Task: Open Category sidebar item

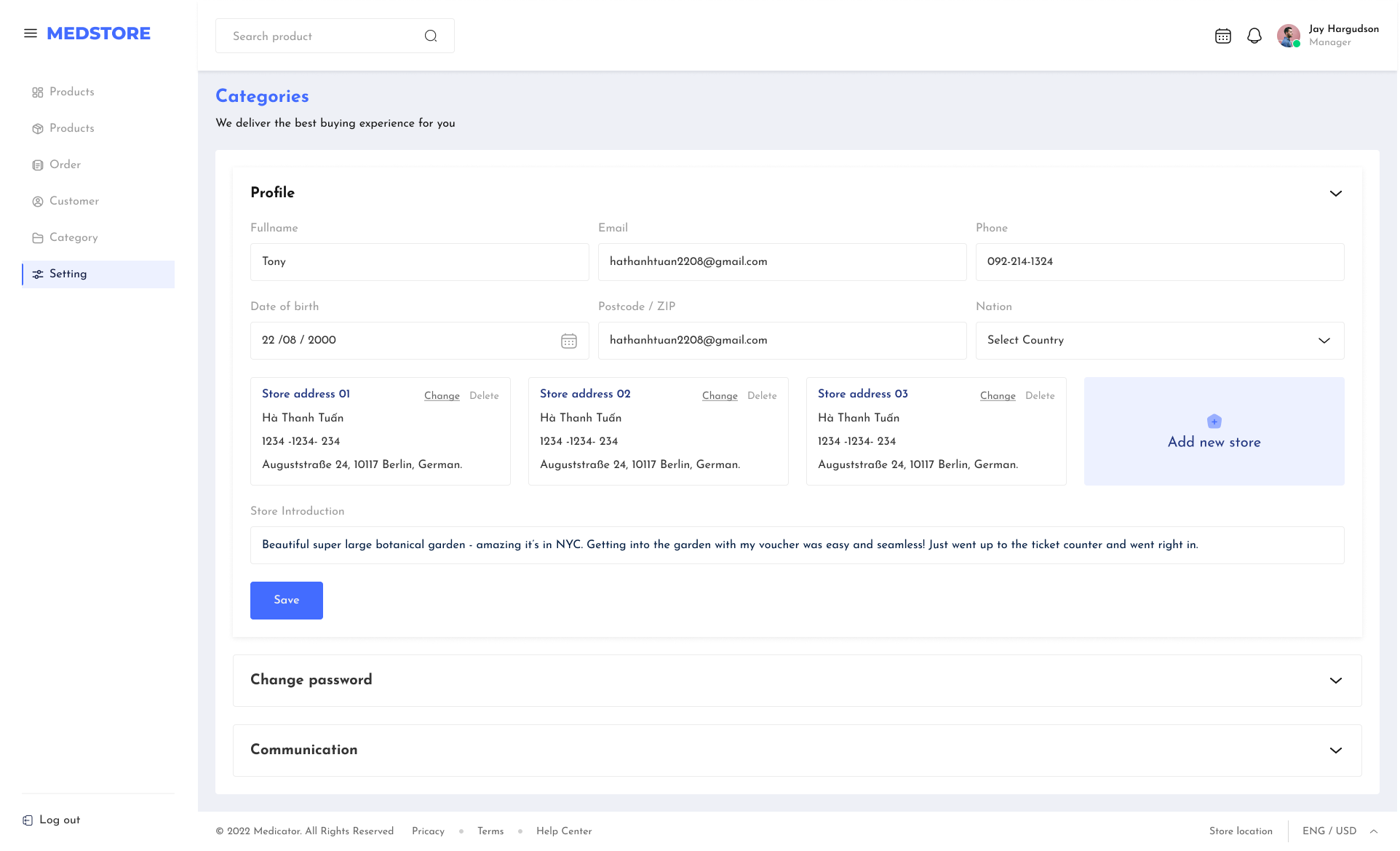Action: click(73, 238)
